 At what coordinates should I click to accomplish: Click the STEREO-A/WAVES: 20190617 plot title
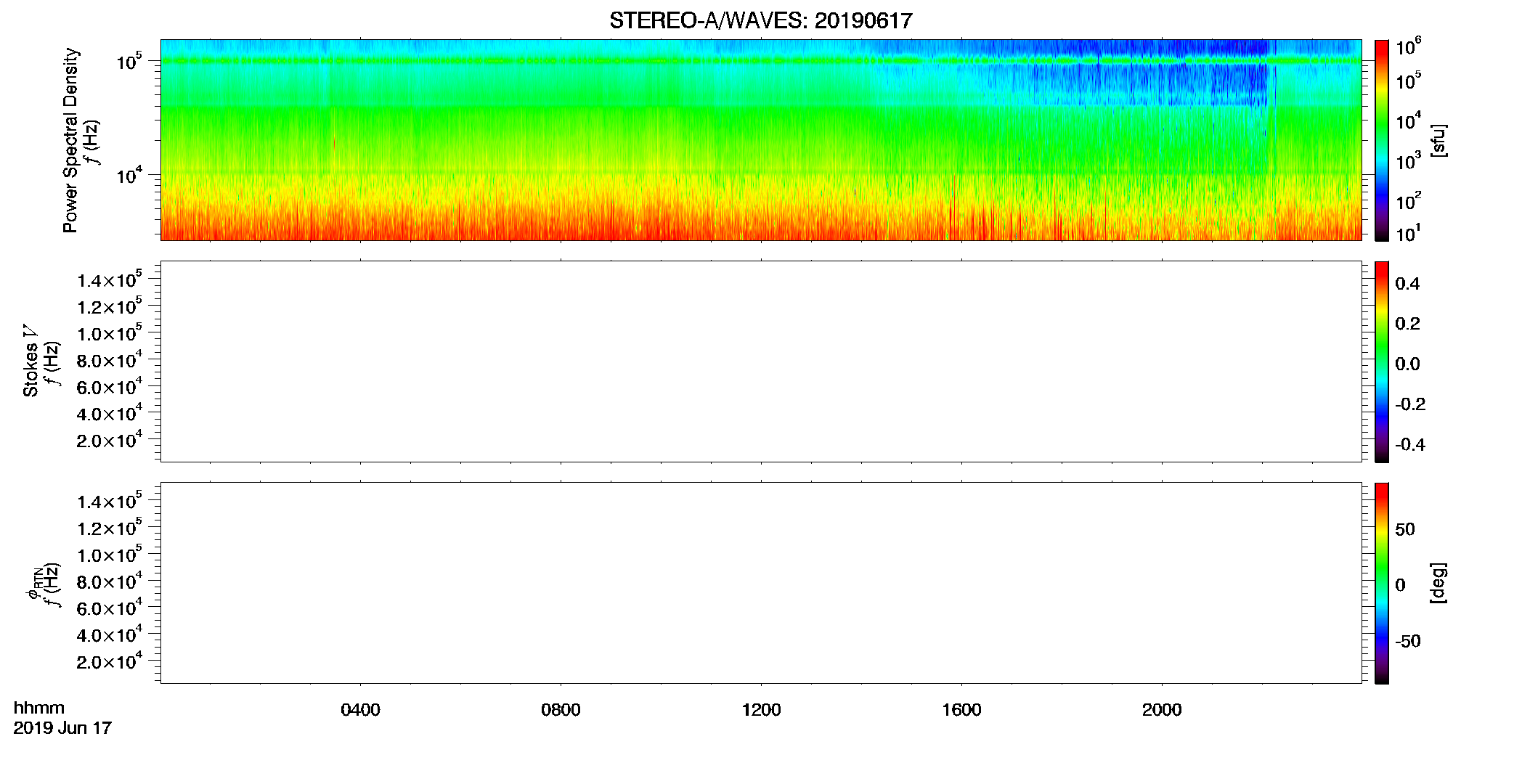760,21
